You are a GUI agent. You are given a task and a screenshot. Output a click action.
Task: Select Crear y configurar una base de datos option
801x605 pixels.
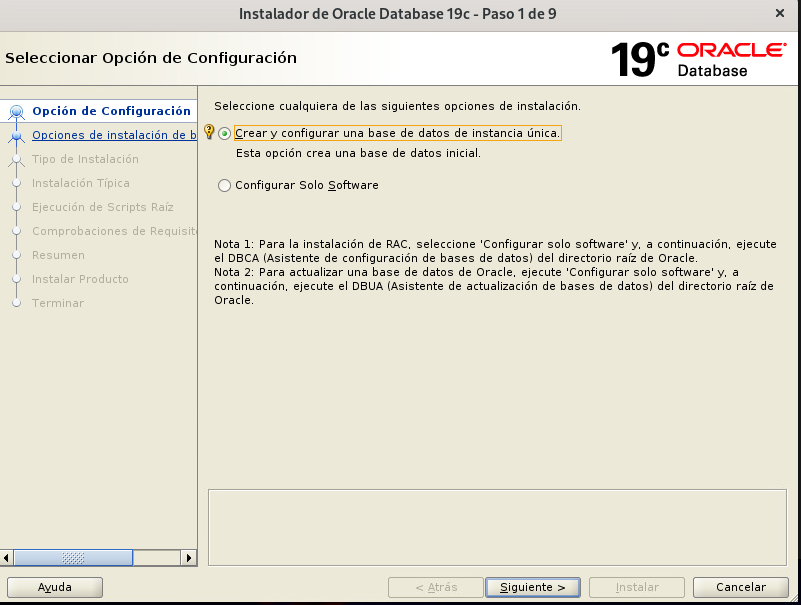224,134
